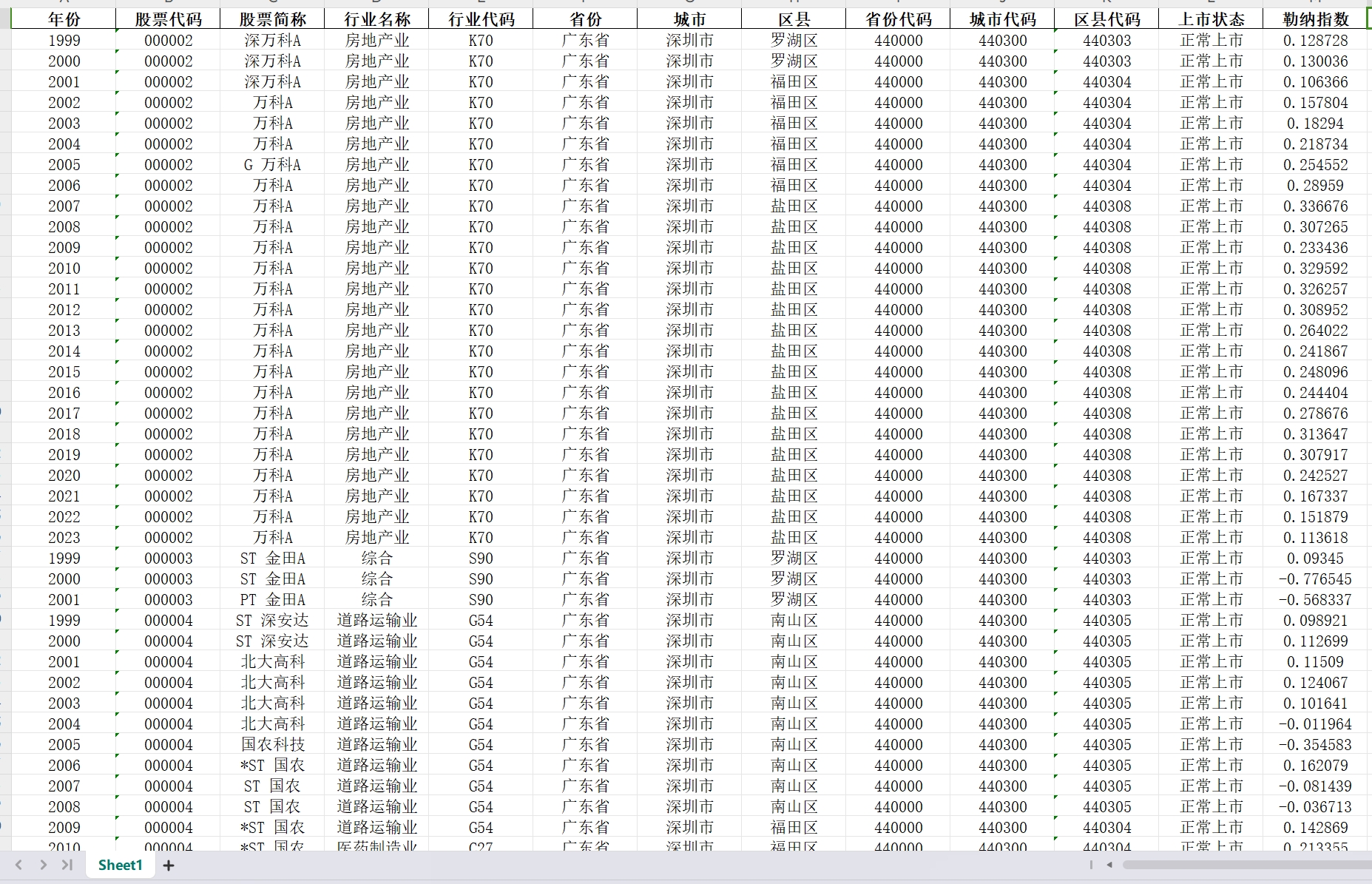Image resolution: width=1372 pixels, height=884 pixels.
Task: Click the cell reading PT 金田A
Action: (x=272, y=600)
